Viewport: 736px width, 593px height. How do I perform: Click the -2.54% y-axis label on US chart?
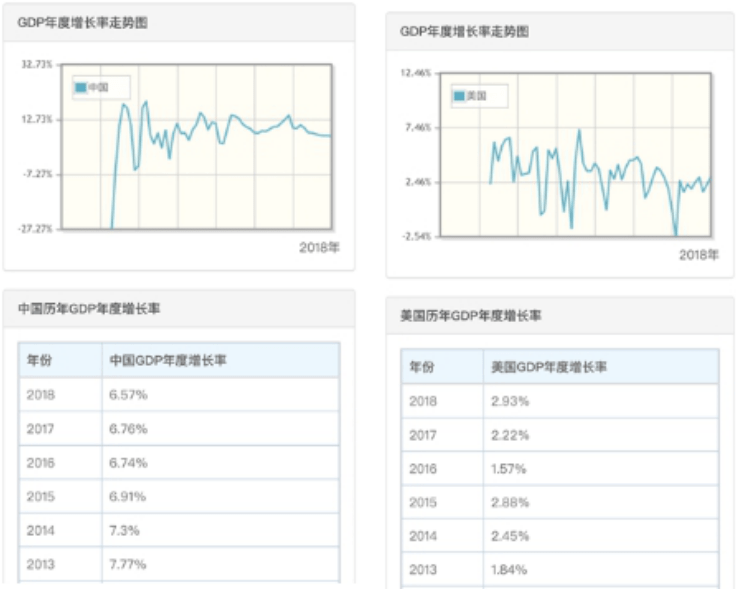[415, 237]
